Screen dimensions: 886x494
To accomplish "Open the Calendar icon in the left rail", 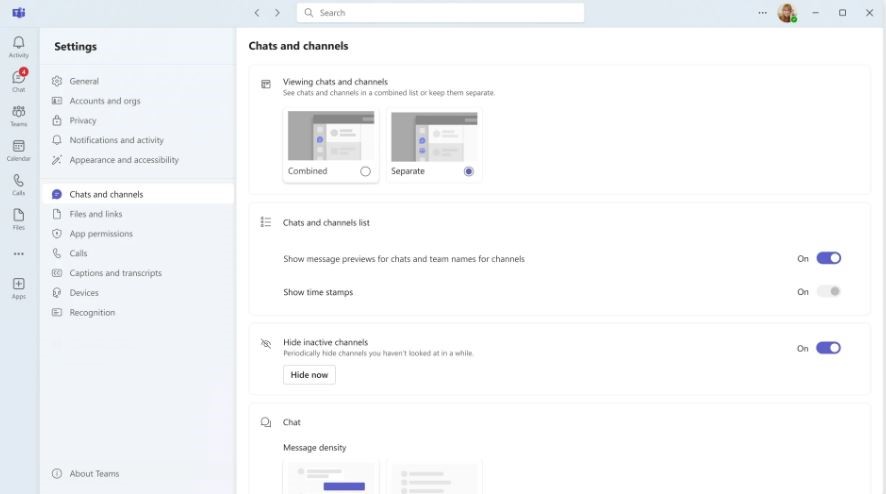I will tap(19, 150).
